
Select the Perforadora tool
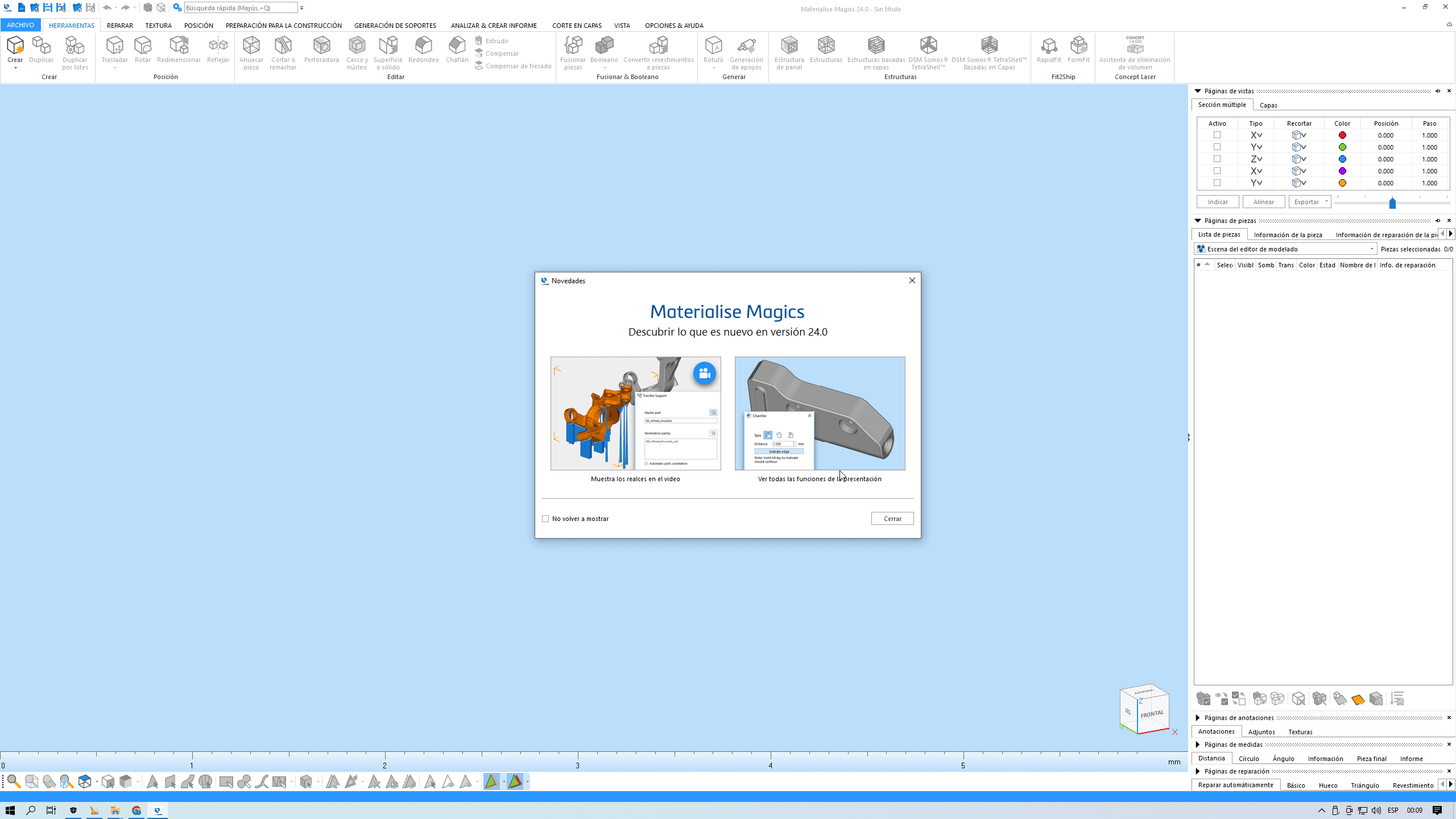click(321, 45)
